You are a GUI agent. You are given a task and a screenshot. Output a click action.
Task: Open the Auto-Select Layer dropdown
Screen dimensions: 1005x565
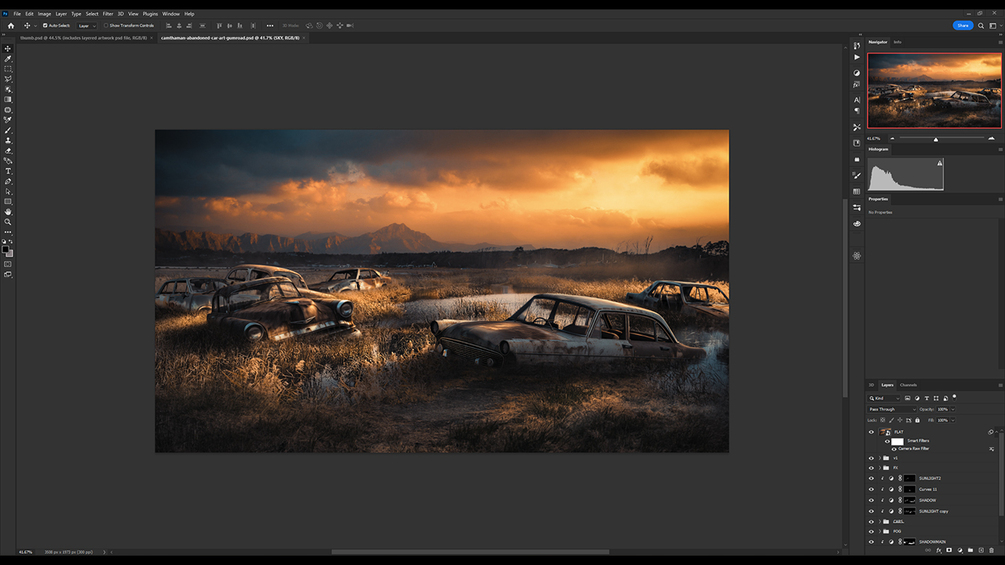(87, 26)
